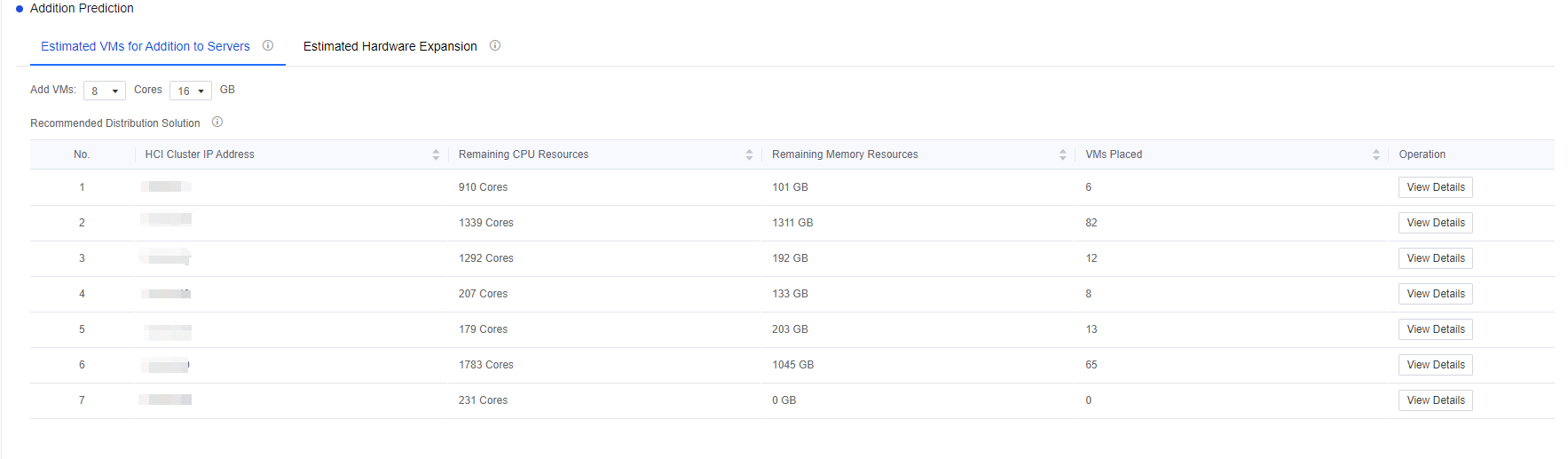Select Estimated VMs for Addition to Servers tab
The image size is (1568, 459).
[x=146, y=46]
